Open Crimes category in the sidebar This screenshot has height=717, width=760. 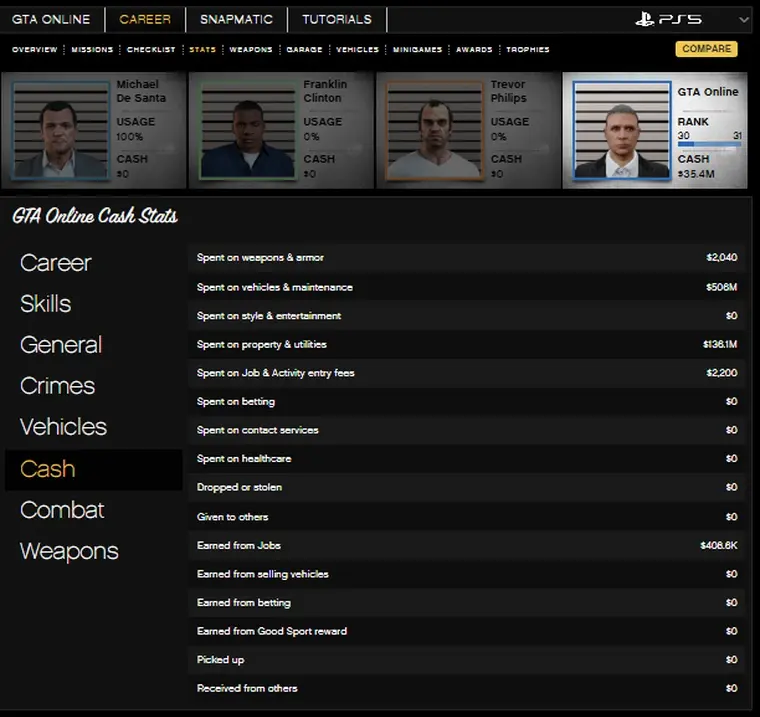tap(58, 386)
